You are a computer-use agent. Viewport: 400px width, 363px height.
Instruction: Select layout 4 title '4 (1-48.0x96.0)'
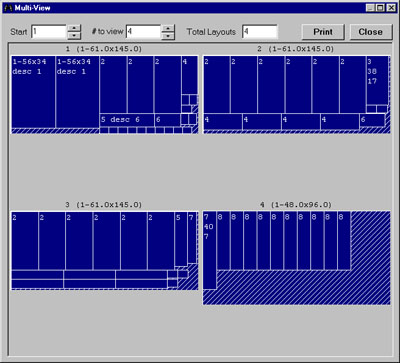[x=296, y=205]
